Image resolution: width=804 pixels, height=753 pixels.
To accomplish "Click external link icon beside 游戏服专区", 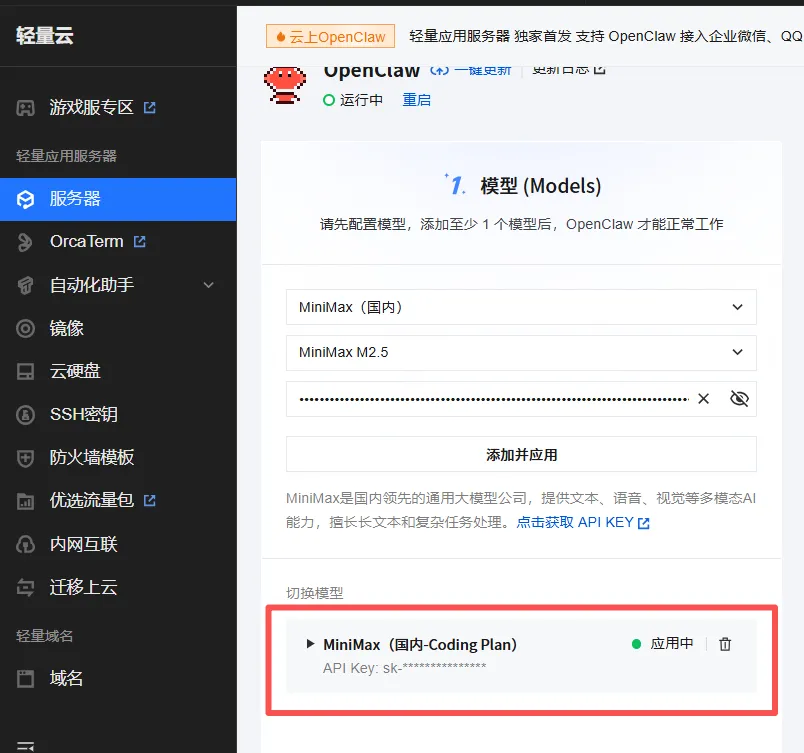I will click(x=150, y=108).
